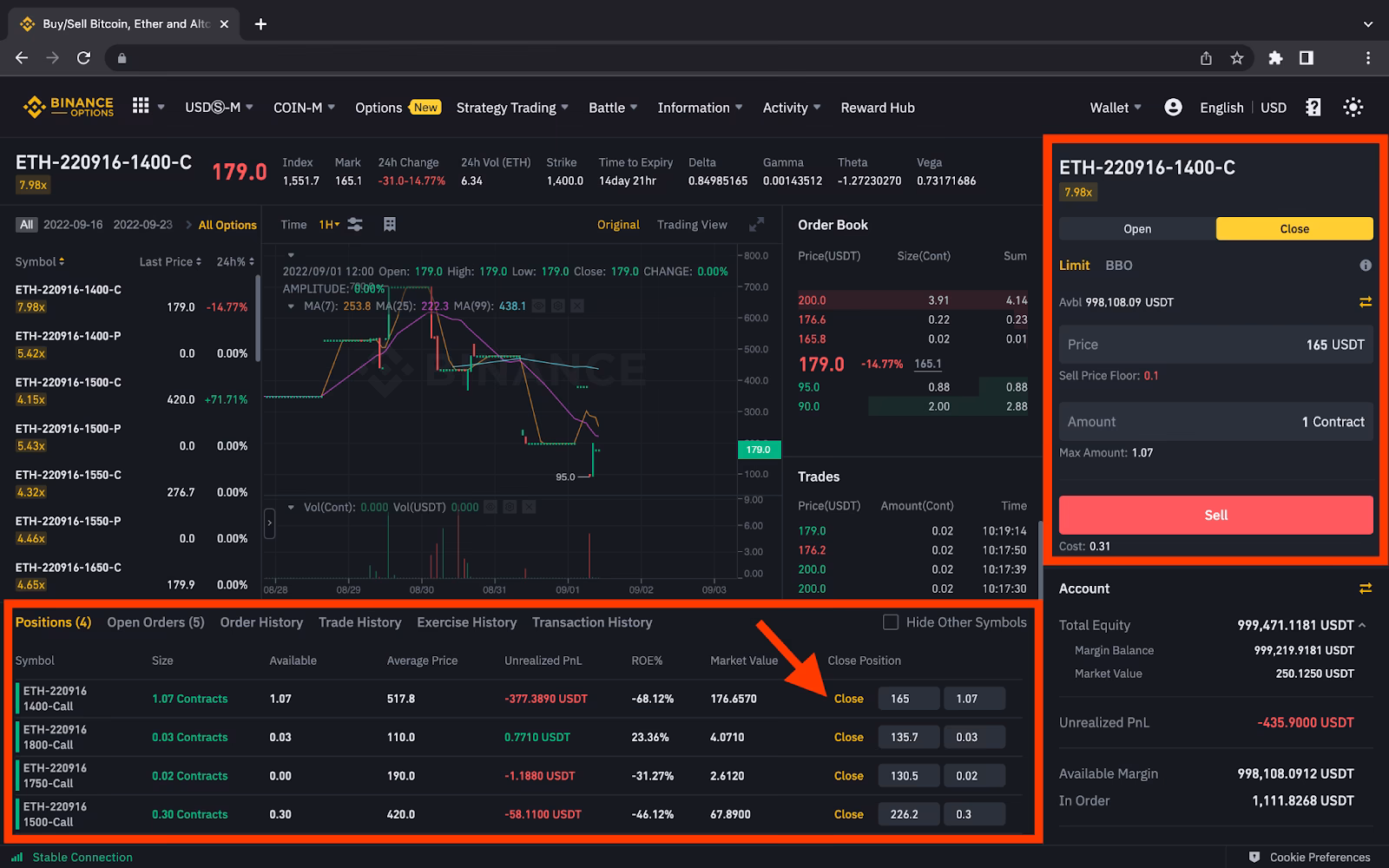Click the red Sell button

[x=1215, y=514]
